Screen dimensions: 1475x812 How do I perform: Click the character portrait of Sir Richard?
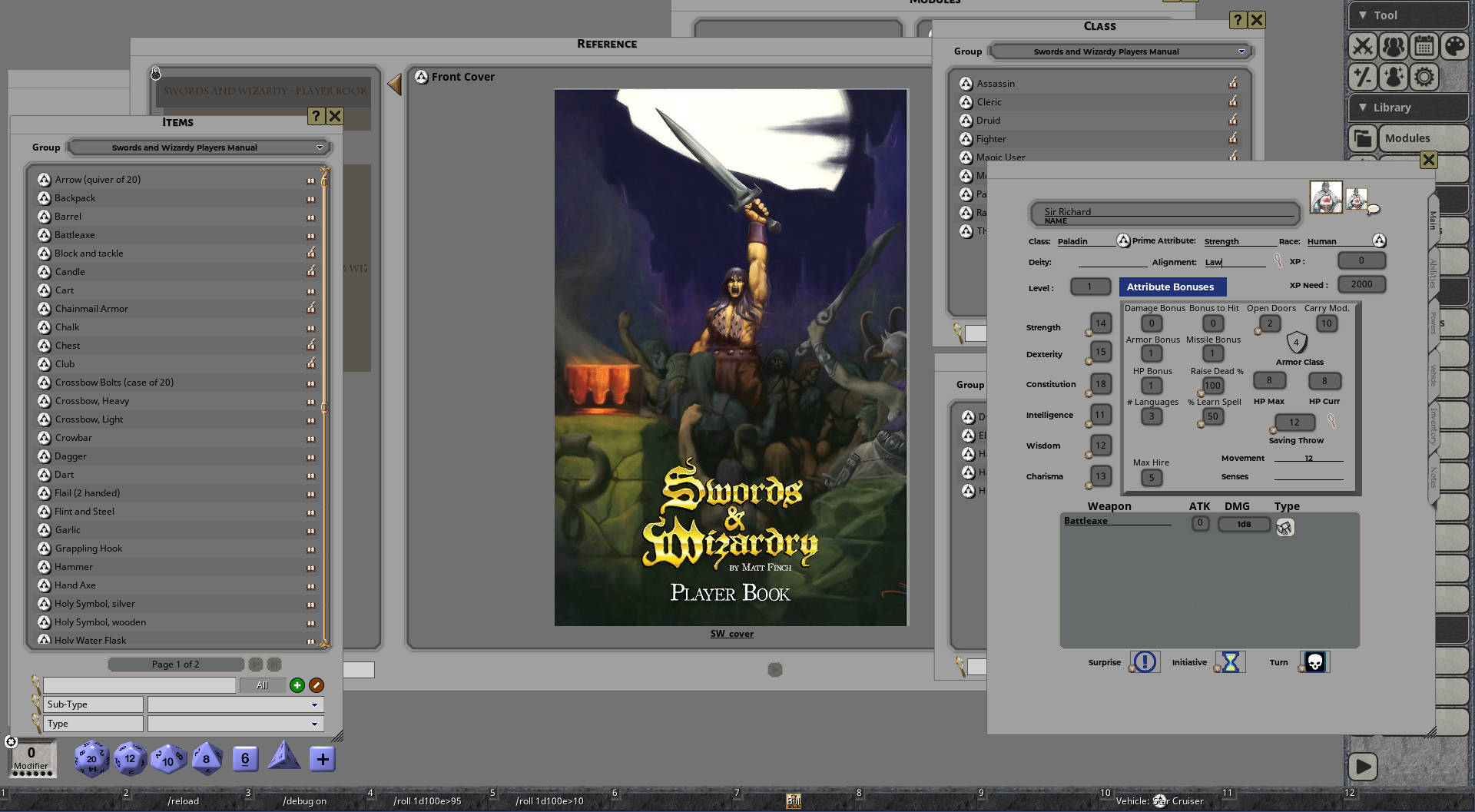click(x=1326, y=197)
